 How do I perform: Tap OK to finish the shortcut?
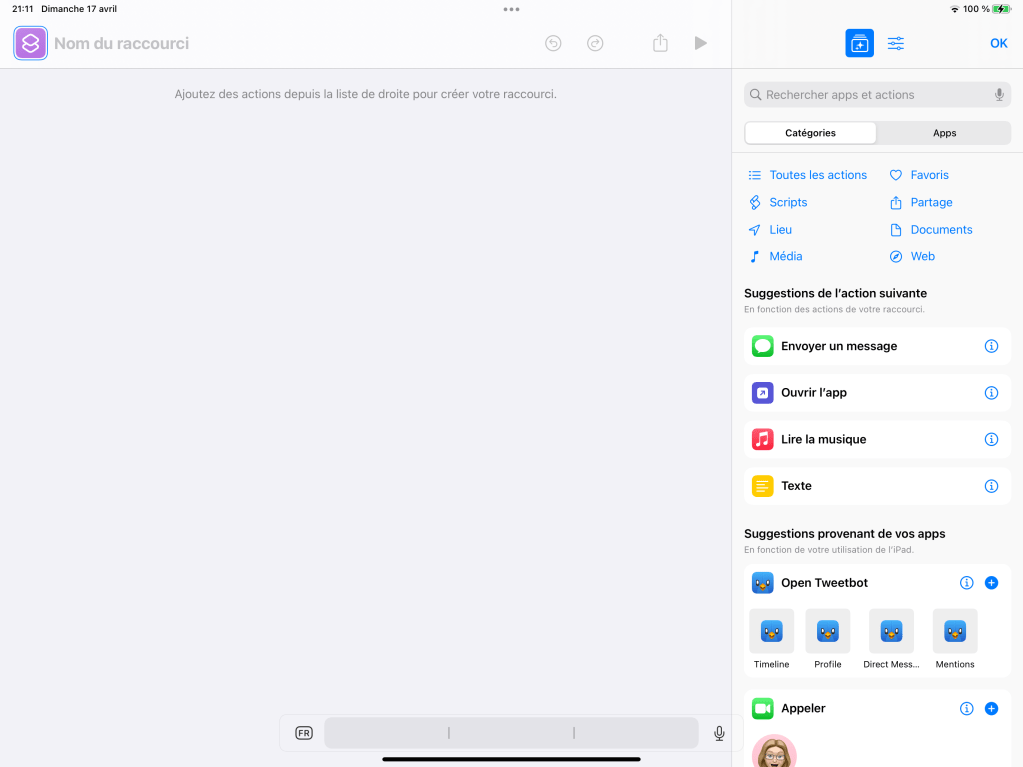(998, 43)
